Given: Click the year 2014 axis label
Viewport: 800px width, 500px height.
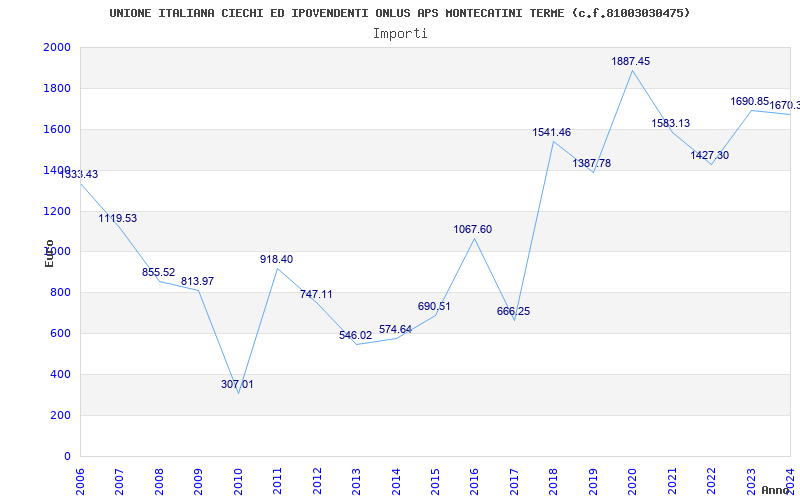Looking at the screenshot, I should [395, 481].
